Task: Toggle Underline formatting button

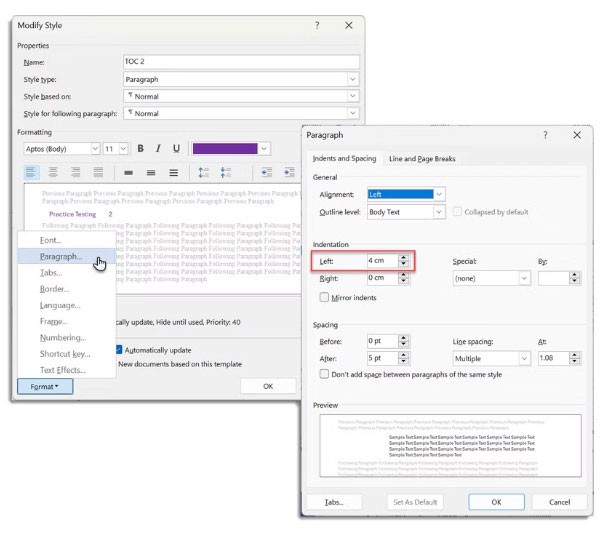Action: pyautogui.click(x=176, y=148)
